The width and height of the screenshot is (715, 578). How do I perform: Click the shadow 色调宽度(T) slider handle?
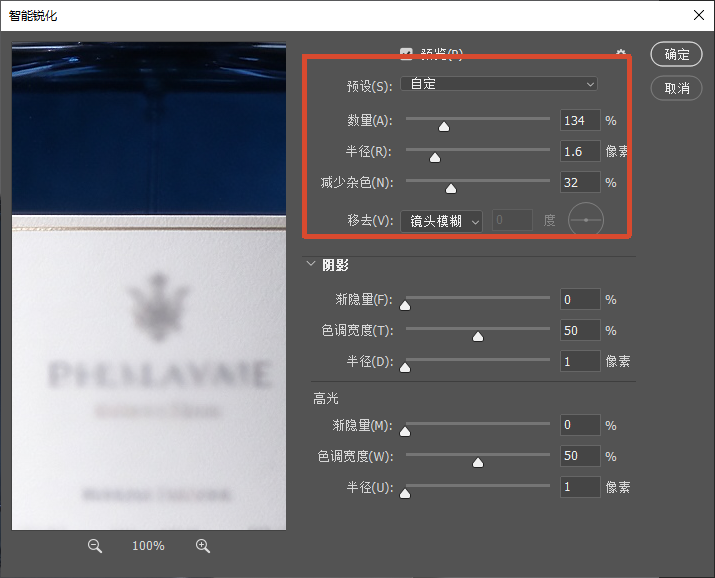point(477,336)
